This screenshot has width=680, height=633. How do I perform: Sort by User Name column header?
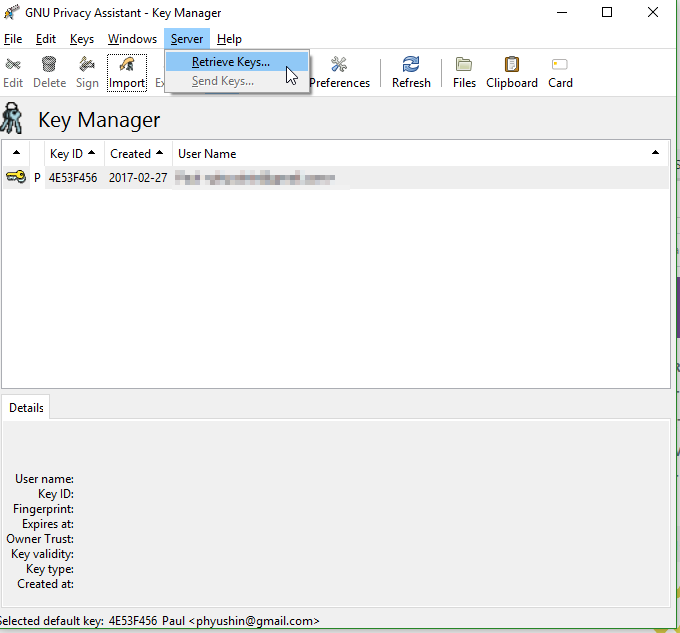[x=419, y=154]
